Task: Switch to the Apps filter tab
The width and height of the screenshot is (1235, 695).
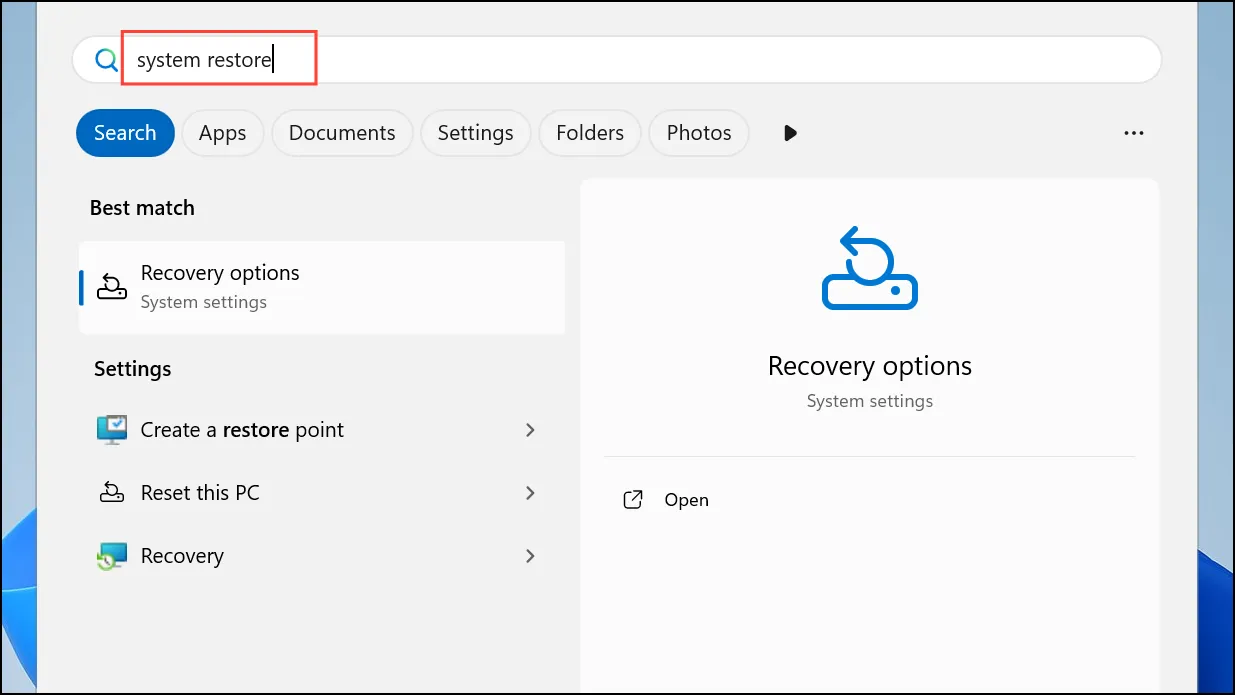Action: 222,133
